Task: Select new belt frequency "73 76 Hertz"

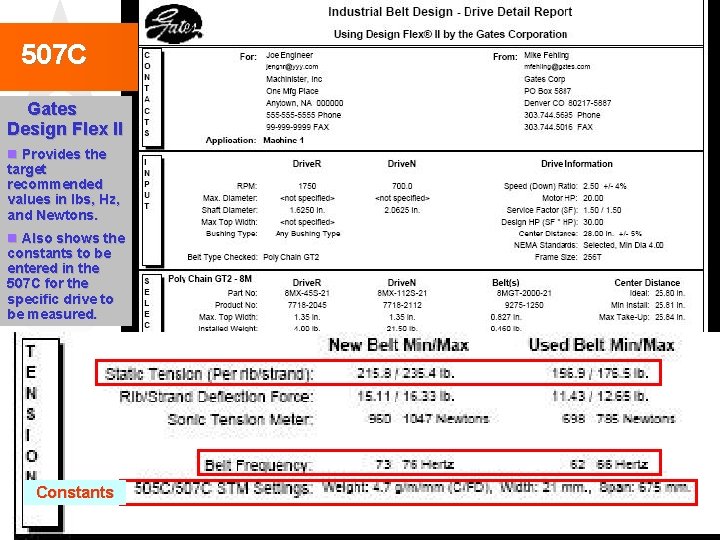Action: pyautogui.click(x=415, y=465)
